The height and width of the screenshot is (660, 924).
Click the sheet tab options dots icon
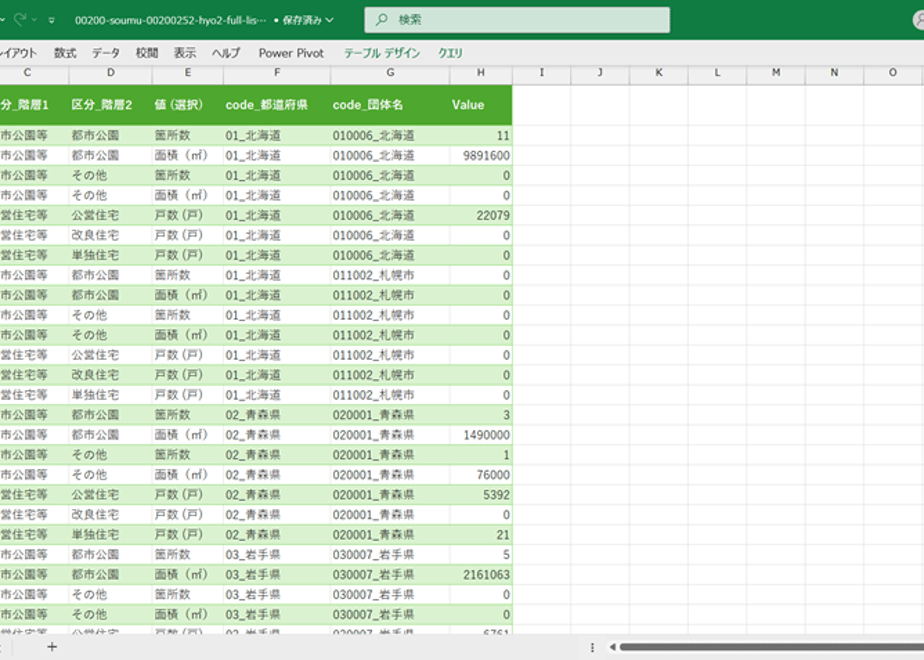coord(592,647)
